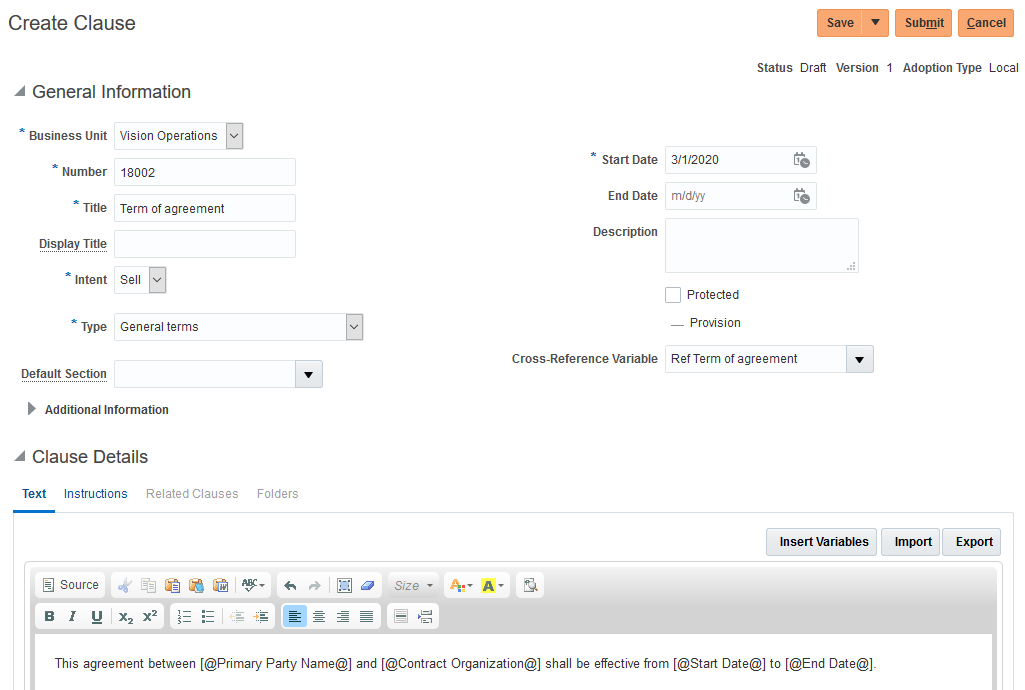Switch to the Text tab
The width and height of the screenshot is (1025, 690).
point(34,494)
